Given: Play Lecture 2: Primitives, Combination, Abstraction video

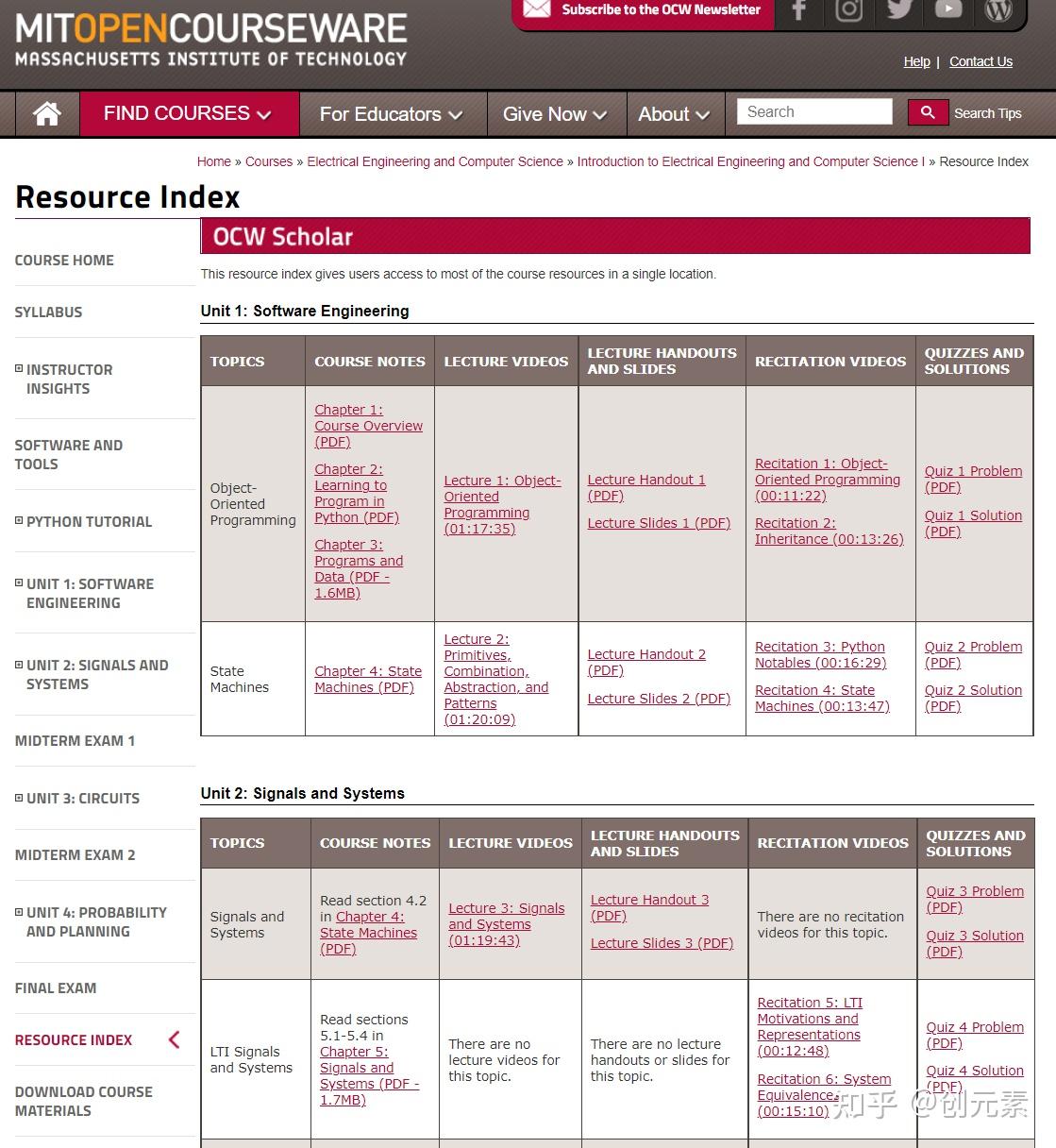Looking at the screenshot, I should 495,679.
